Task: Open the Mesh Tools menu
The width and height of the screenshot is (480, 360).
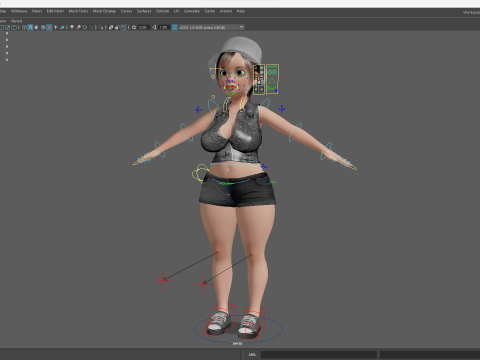Action: click(x=78, y=11)
